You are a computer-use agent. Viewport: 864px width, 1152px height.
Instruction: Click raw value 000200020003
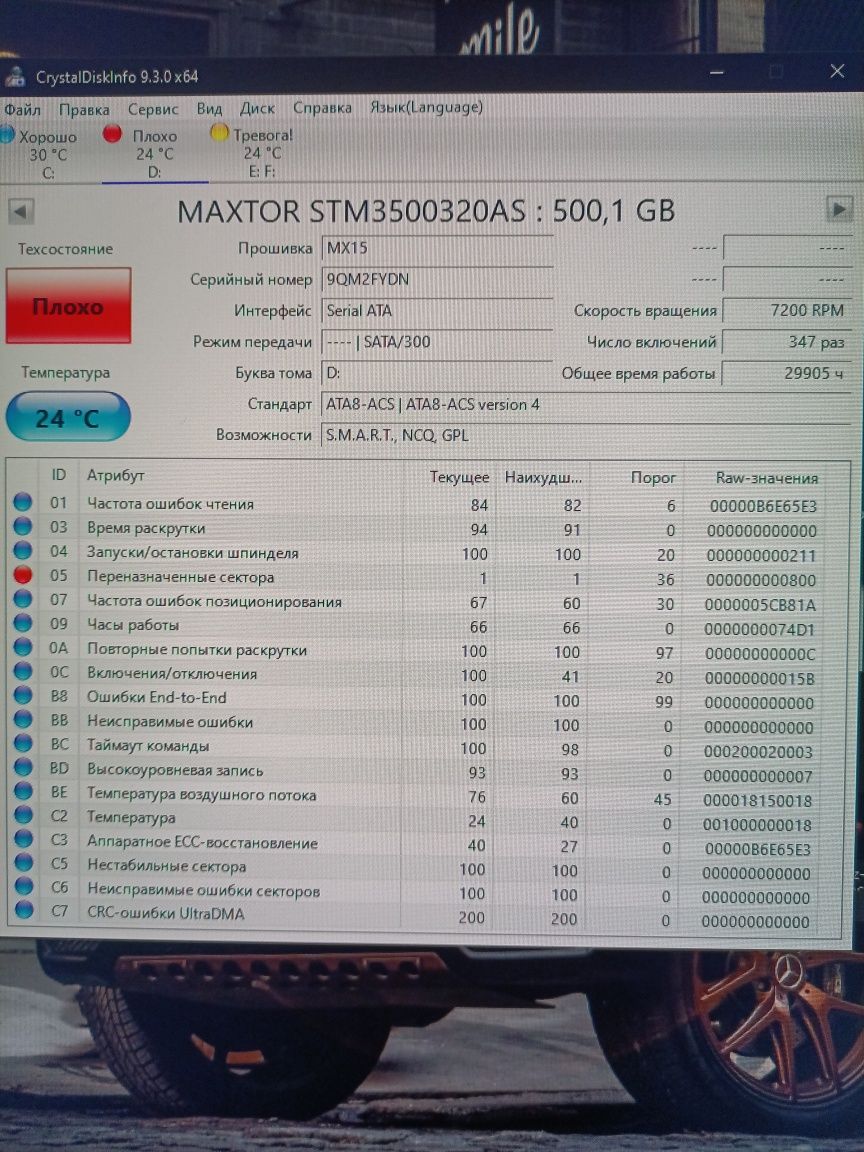pyautogui.click(x=757, y=752)
